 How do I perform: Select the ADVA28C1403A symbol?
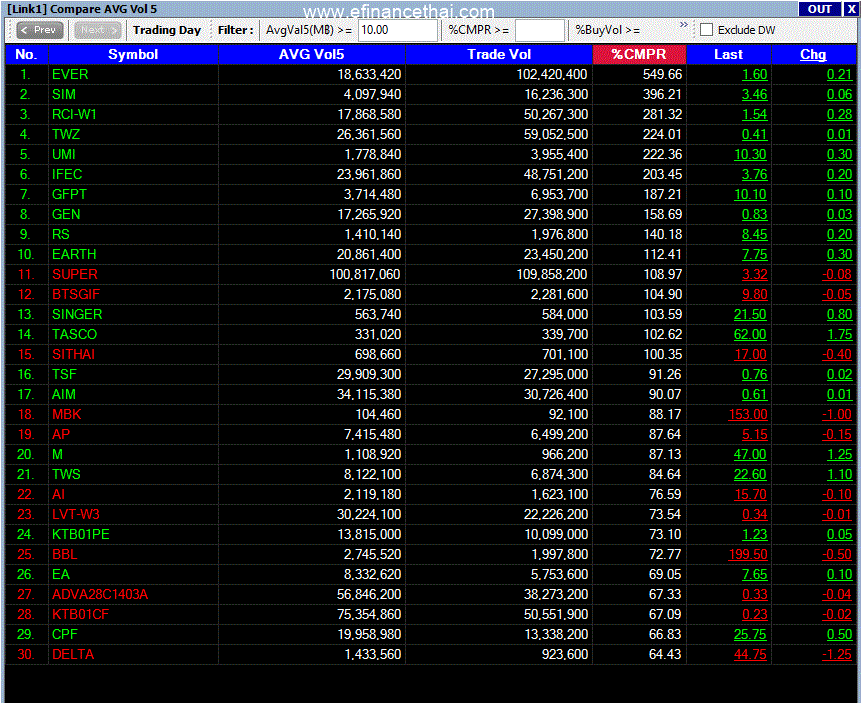click(x=100, y=594)
